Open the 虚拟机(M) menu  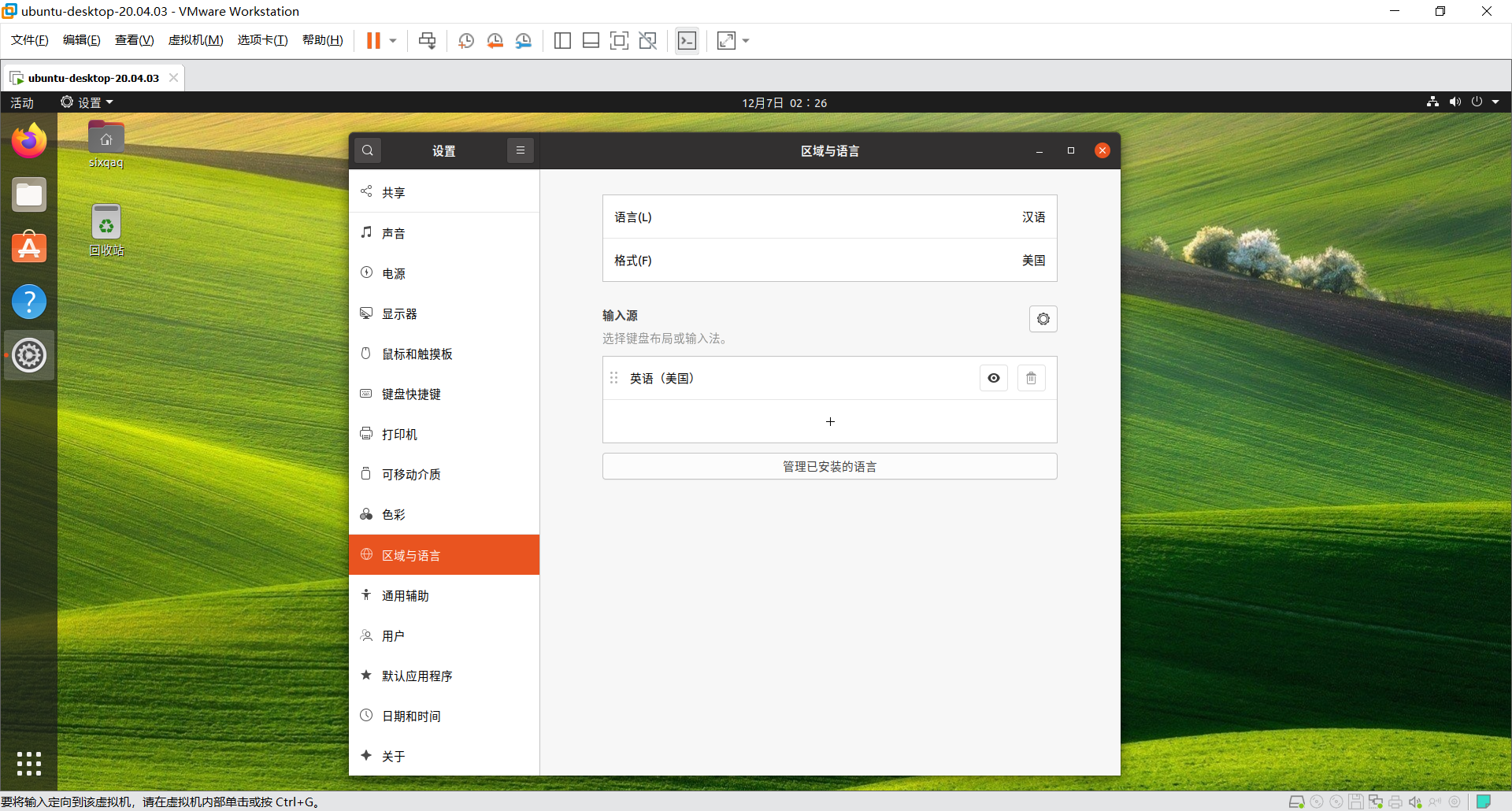click(x=195, y=39)
